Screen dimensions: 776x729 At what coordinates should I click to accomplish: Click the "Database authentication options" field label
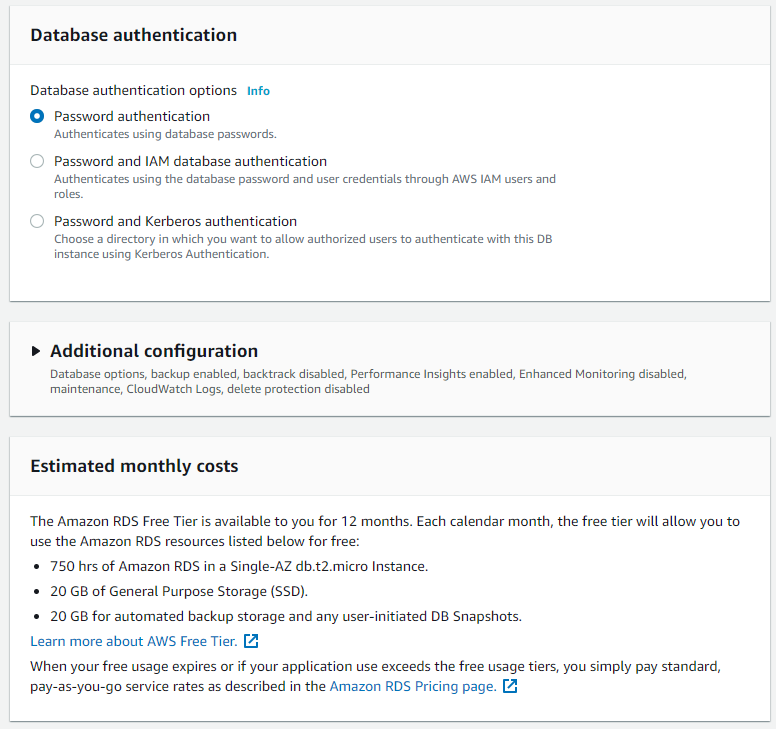click(134, 91)
